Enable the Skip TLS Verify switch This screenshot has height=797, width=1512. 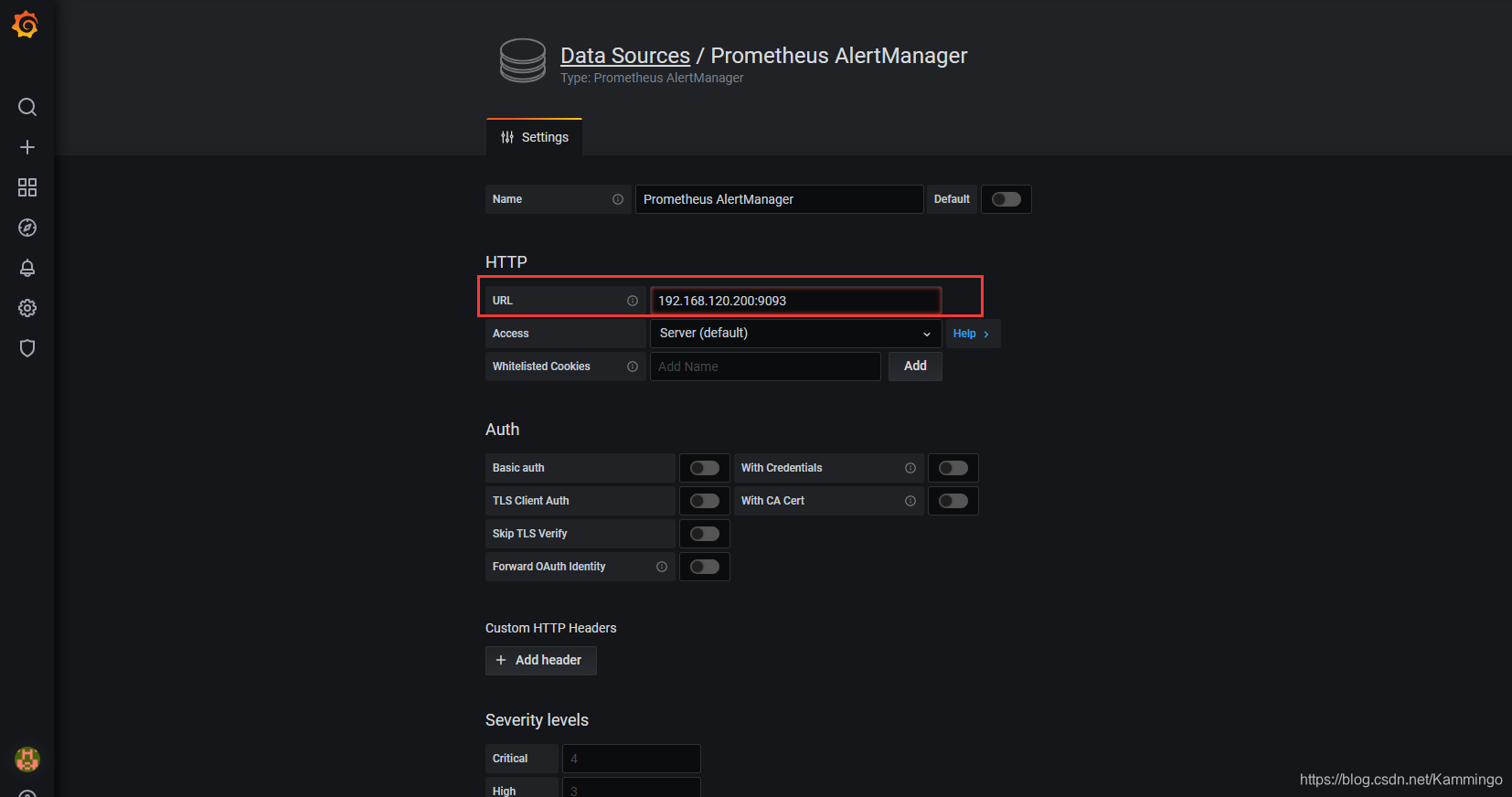click(x=705, y=534)
